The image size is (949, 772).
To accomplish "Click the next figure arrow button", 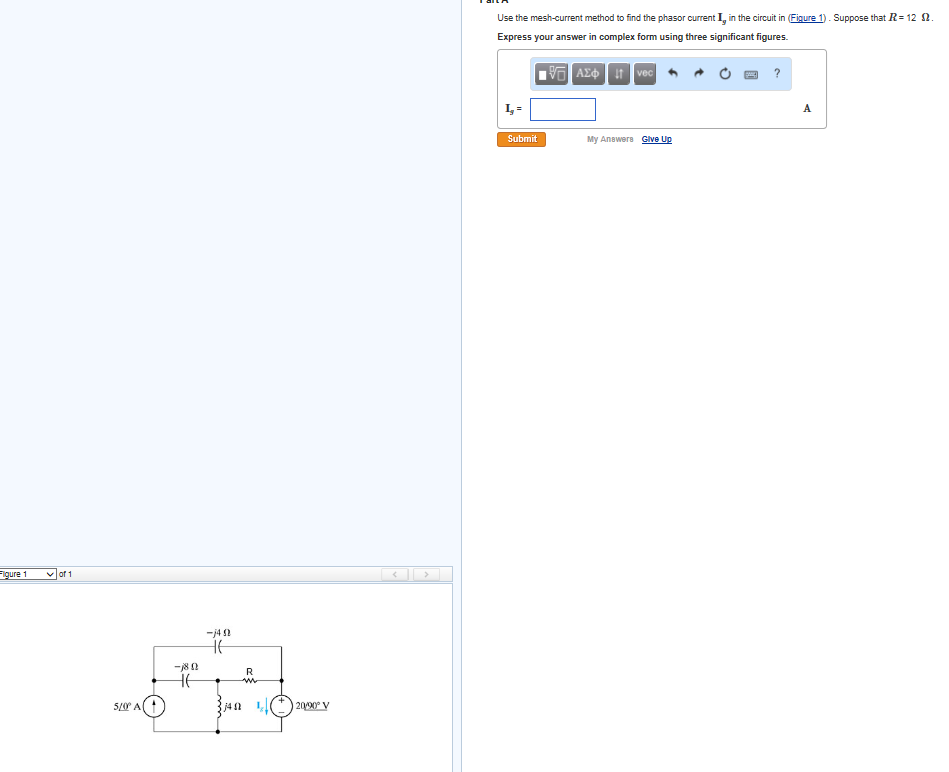I will 426,574.
